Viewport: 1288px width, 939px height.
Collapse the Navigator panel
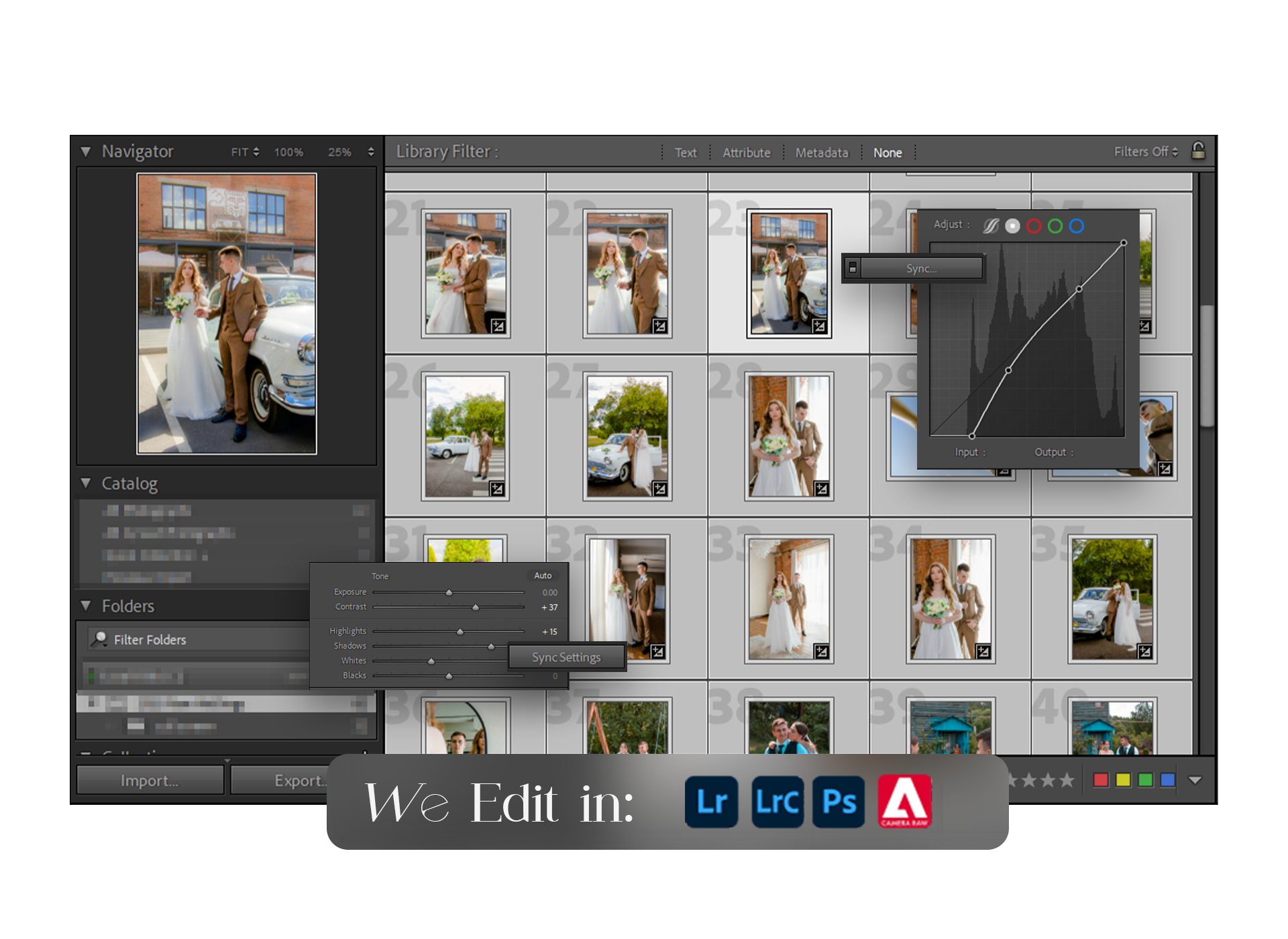86,152
